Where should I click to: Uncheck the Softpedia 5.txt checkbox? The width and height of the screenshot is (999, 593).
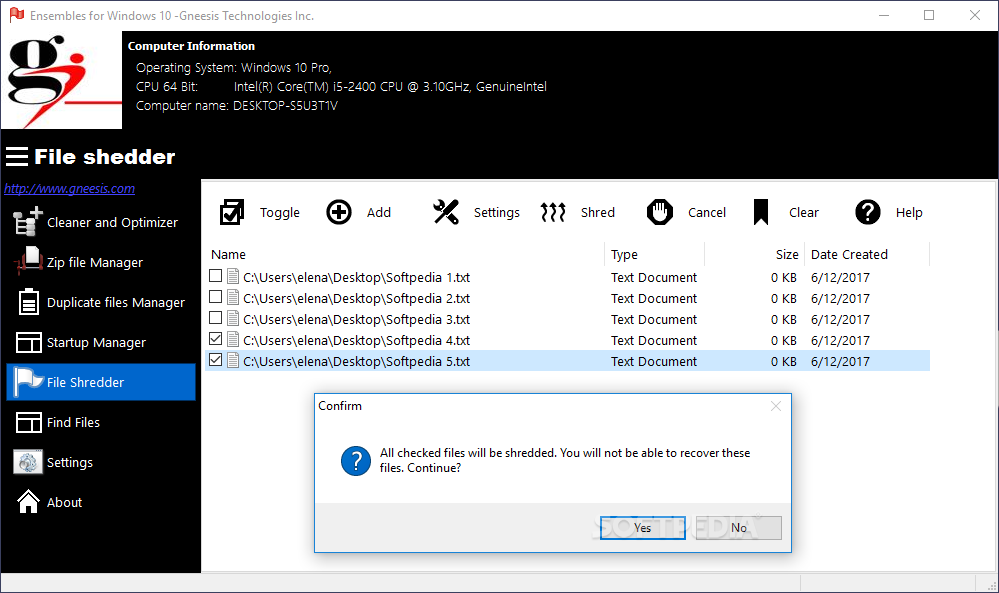pyautogui.click(x=215, y=360)
